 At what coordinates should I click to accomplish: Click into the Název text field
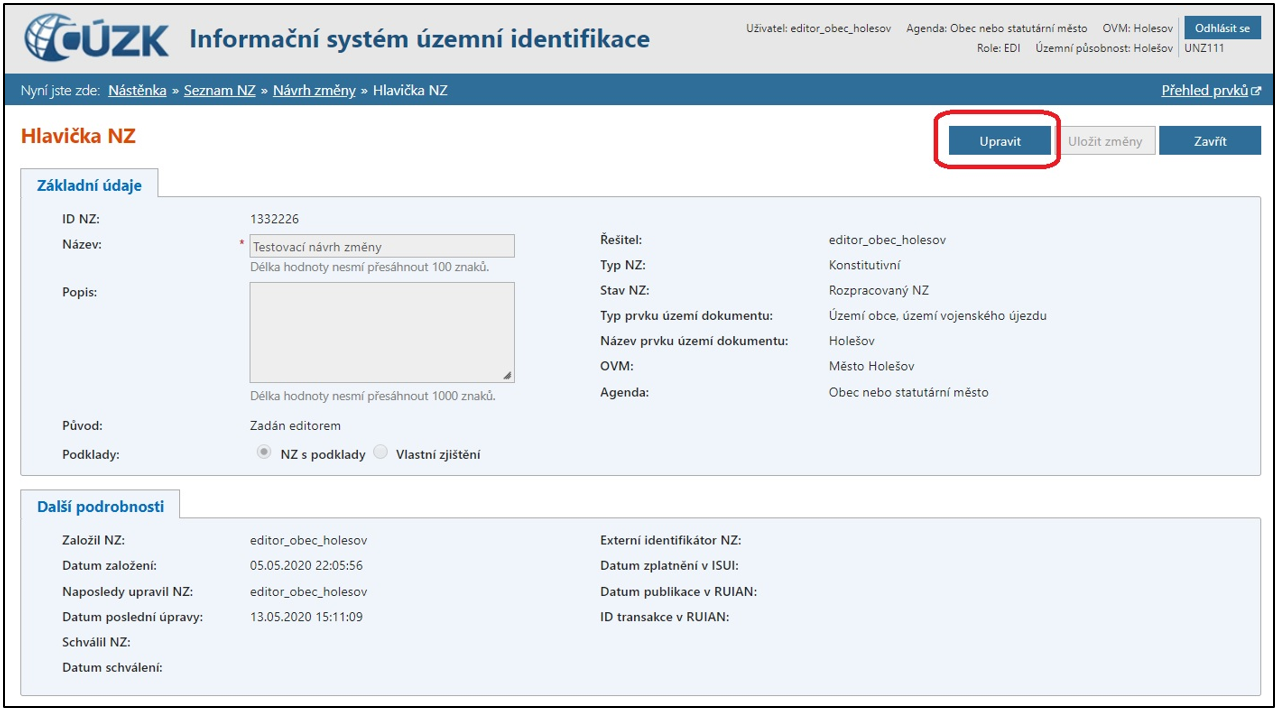[x=381, y=246]
